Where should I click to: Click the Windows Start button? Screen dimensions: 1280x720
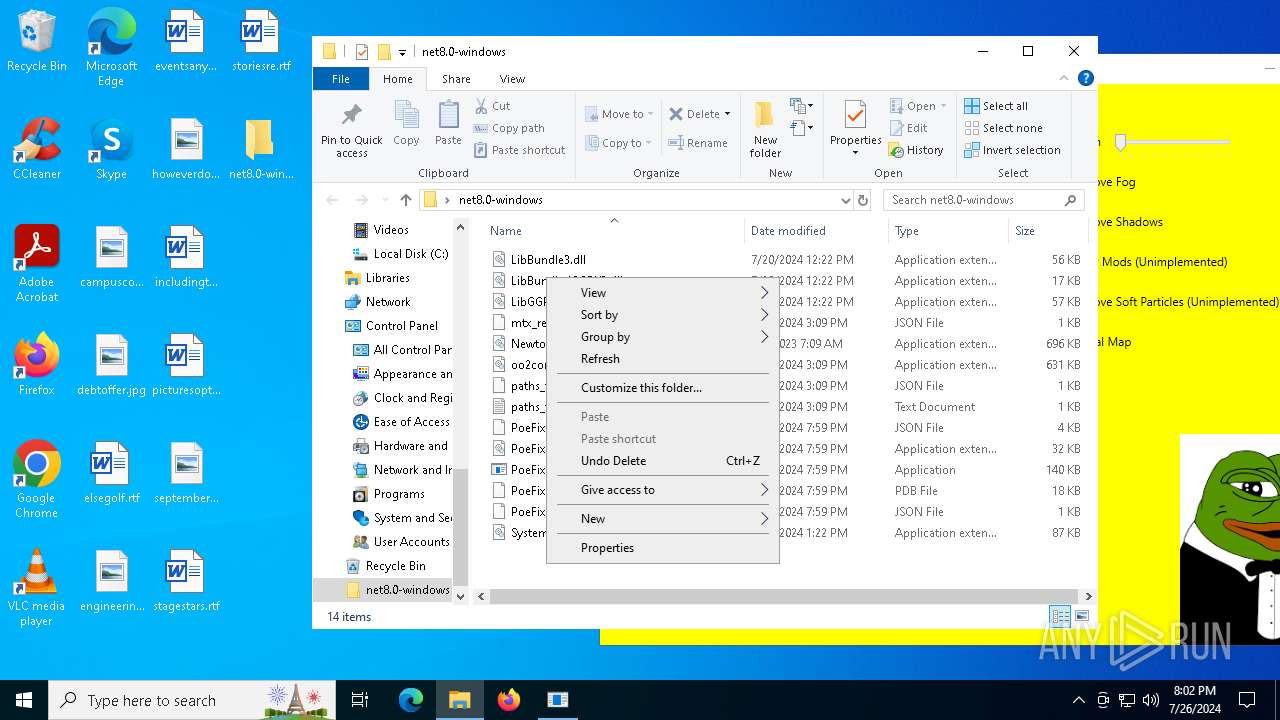click(24, 700)
